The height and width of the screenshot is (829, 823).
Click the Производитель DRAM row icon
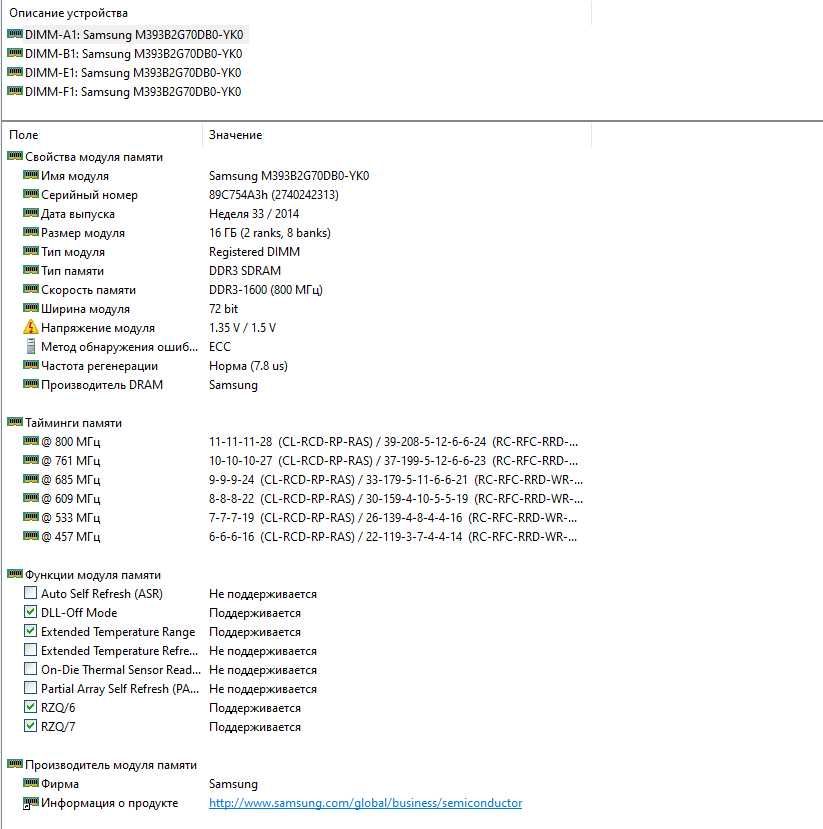tap(31, 384)
